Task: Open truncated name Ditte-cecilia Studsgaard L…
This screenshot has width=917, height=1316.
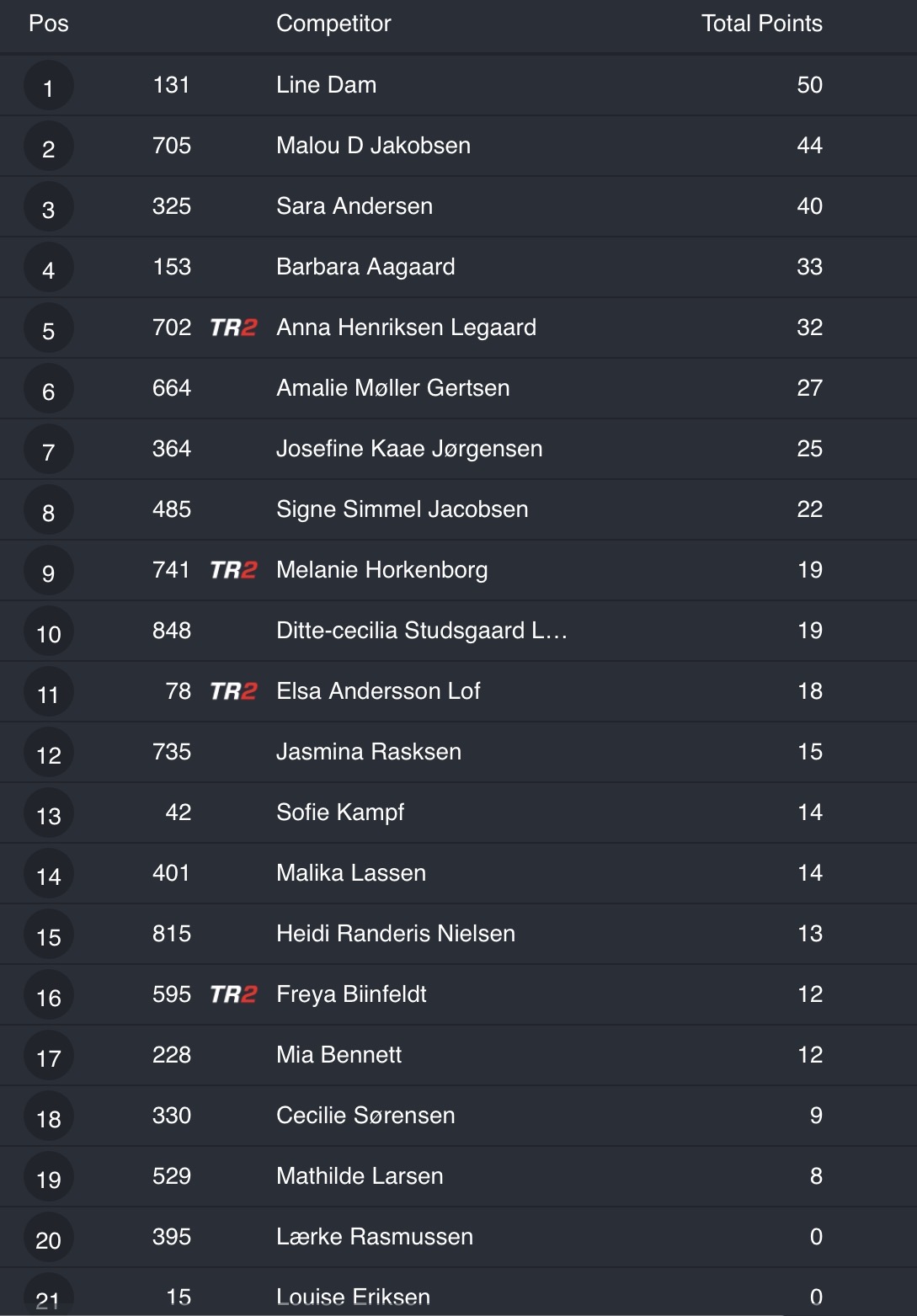Action: coord(421,631)
